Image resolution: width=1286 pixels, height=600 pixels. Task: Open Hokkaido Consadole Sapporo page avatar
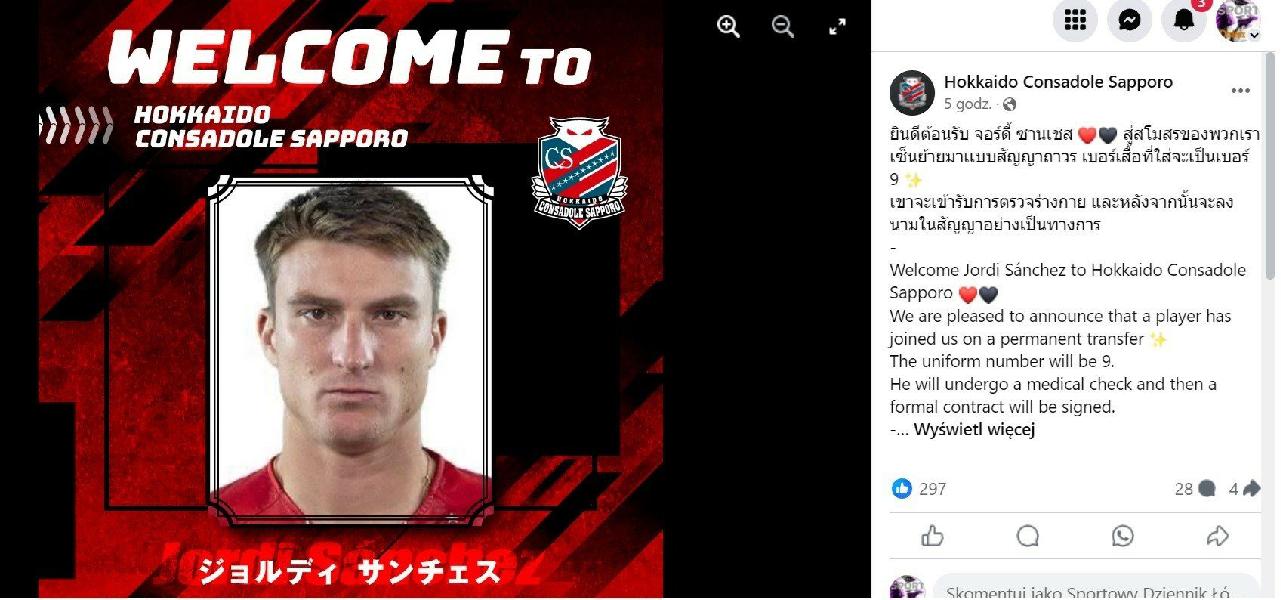[x=912, y=93]
